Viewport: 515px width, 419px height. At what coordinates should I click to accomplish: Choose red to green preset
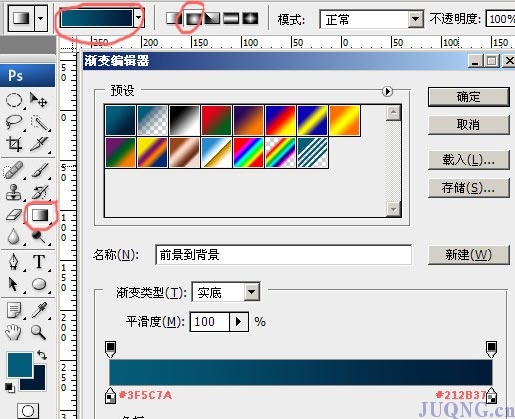point(216,120)
